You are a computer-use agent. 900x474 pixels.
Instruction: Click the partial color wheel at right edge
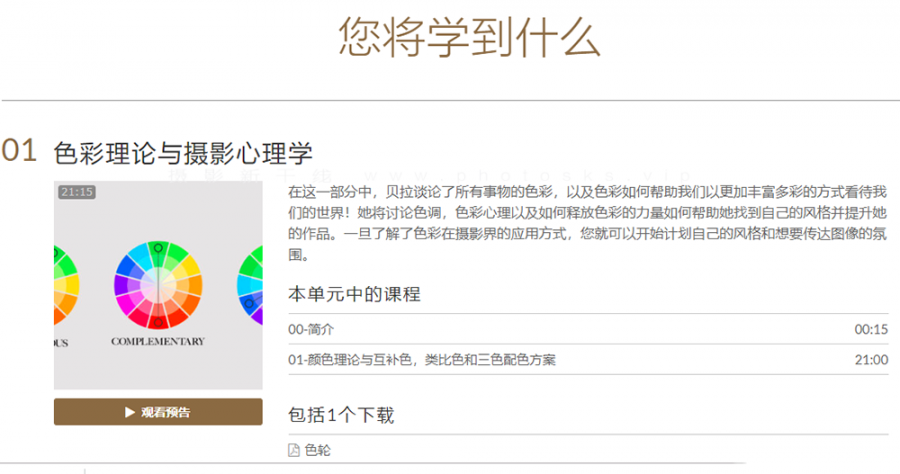(x=250, y=285)
